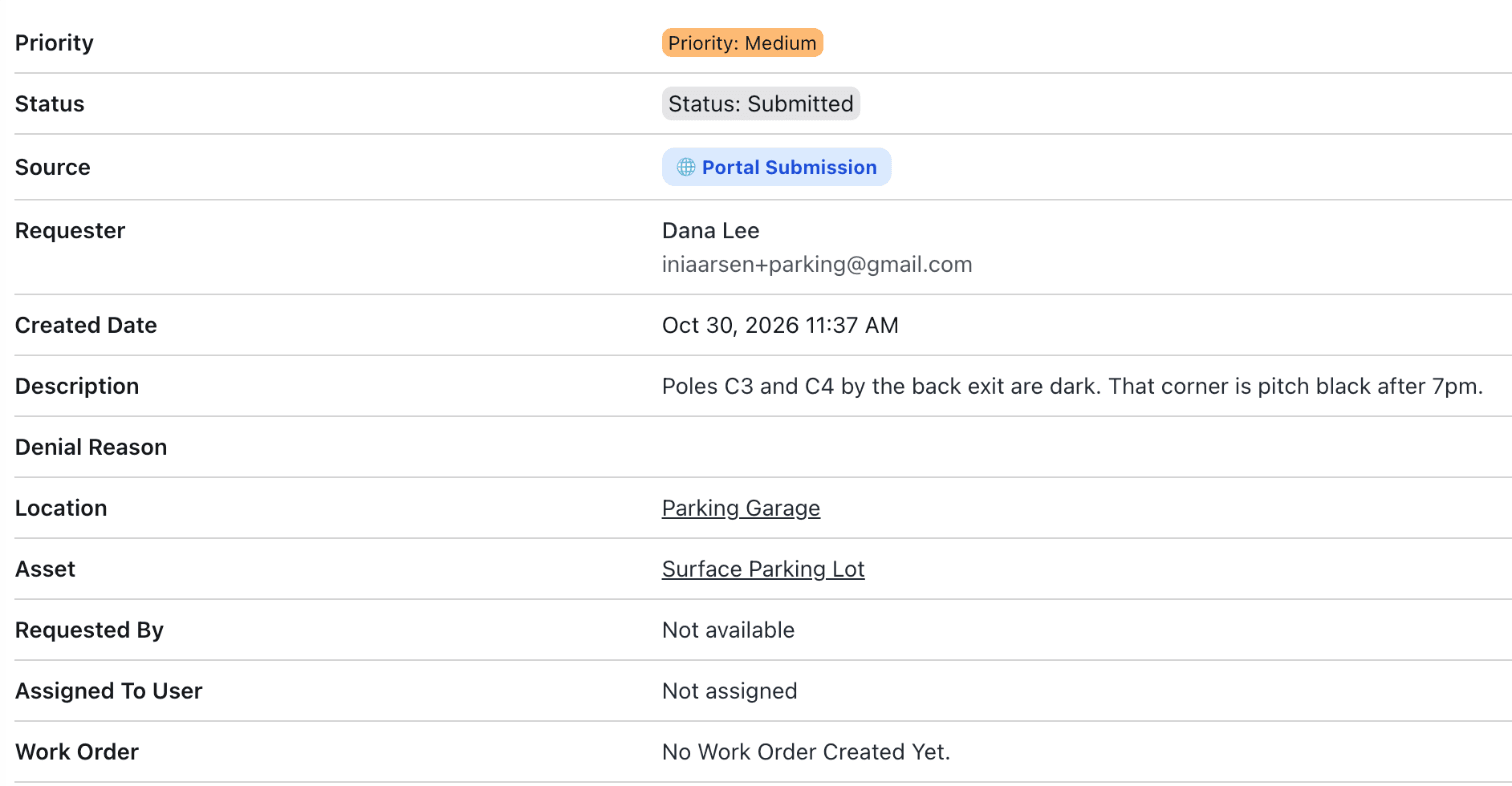1512x786 pixels.
Task: Select the requester name Dana Lee
Action: (711, 231)
